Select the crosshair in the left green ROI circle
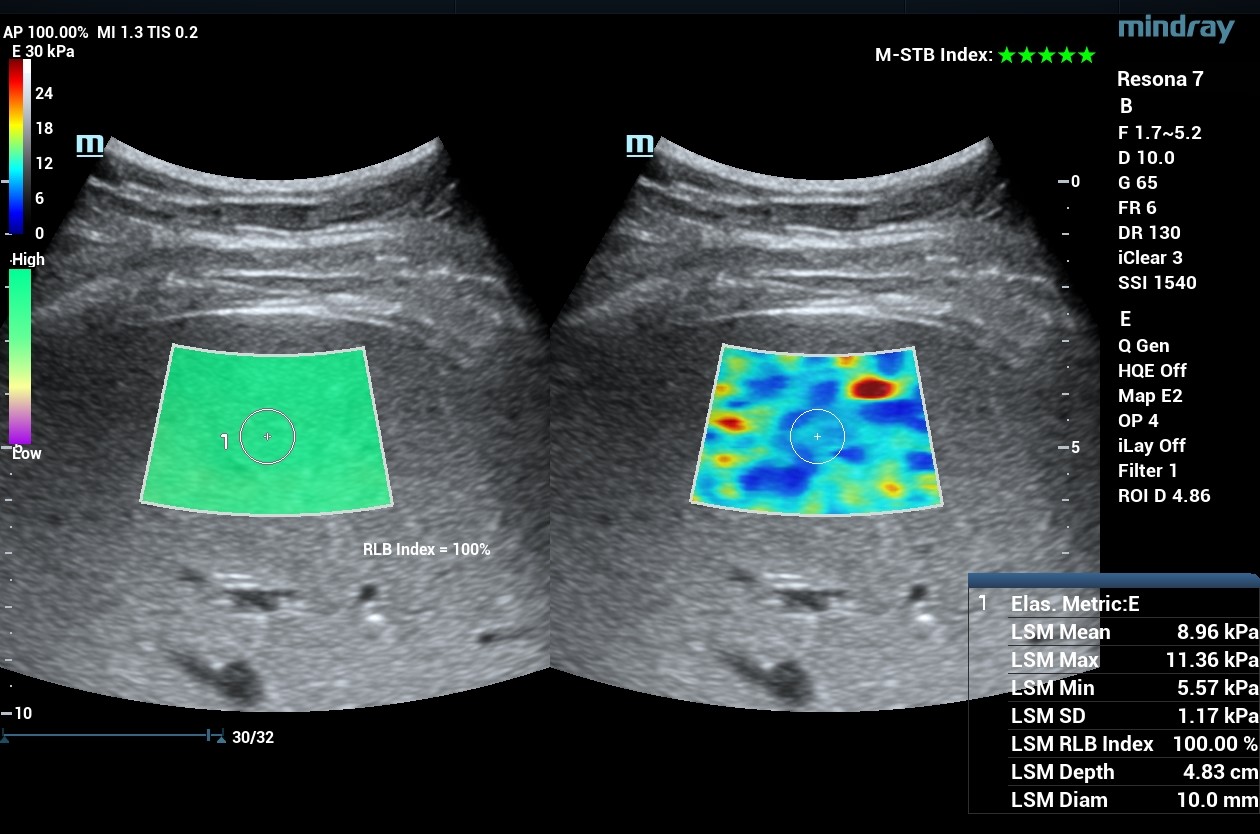This screenshot has height=834, width=1260. 267,437
